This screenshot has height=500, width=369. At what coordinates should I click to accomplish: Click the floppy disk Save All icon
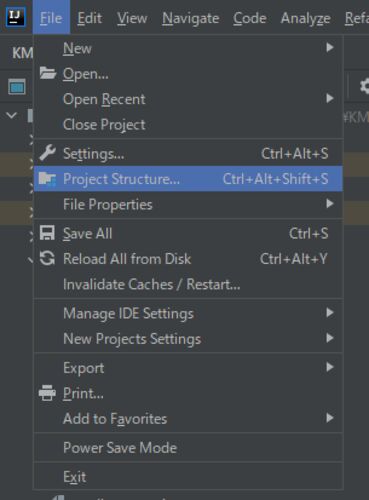[47, 233]
